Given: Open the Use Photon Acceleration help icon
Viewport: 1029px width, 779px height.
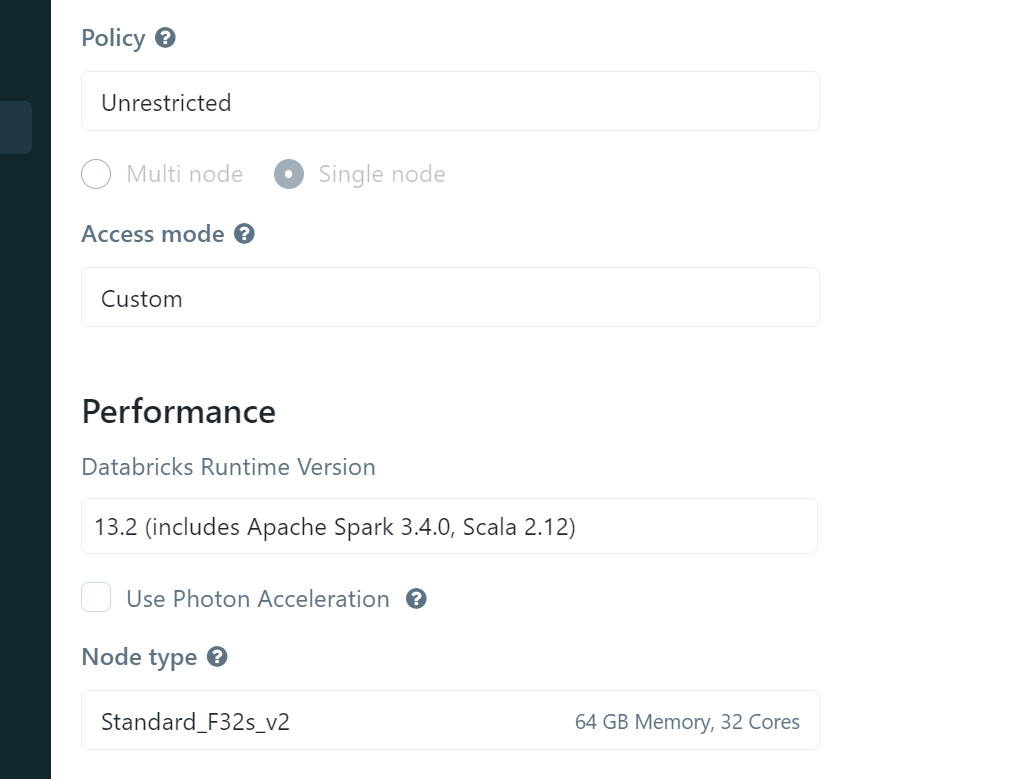Looking at the screenshot, I should (x=416, y=598).
